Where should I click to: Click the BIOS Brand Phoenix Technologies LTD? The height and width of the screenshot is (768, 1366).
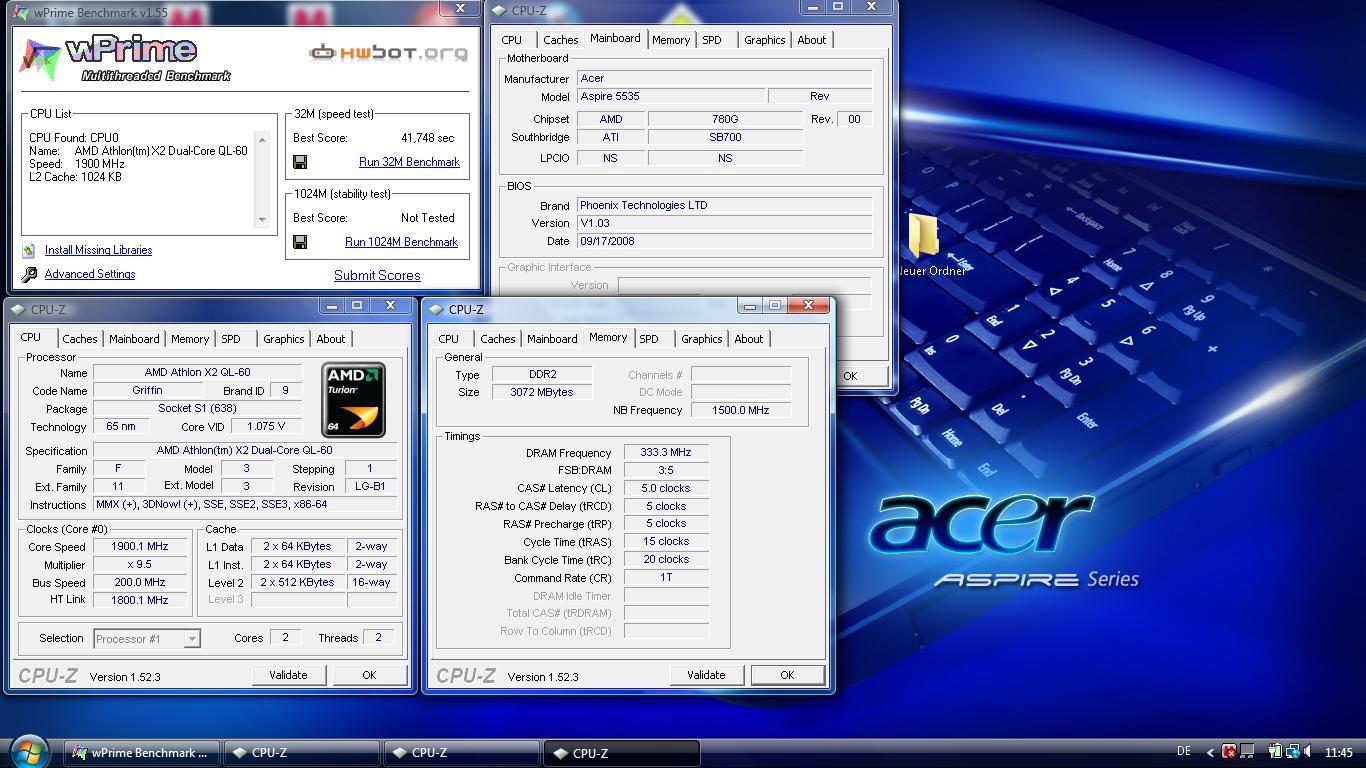(724, 205)
